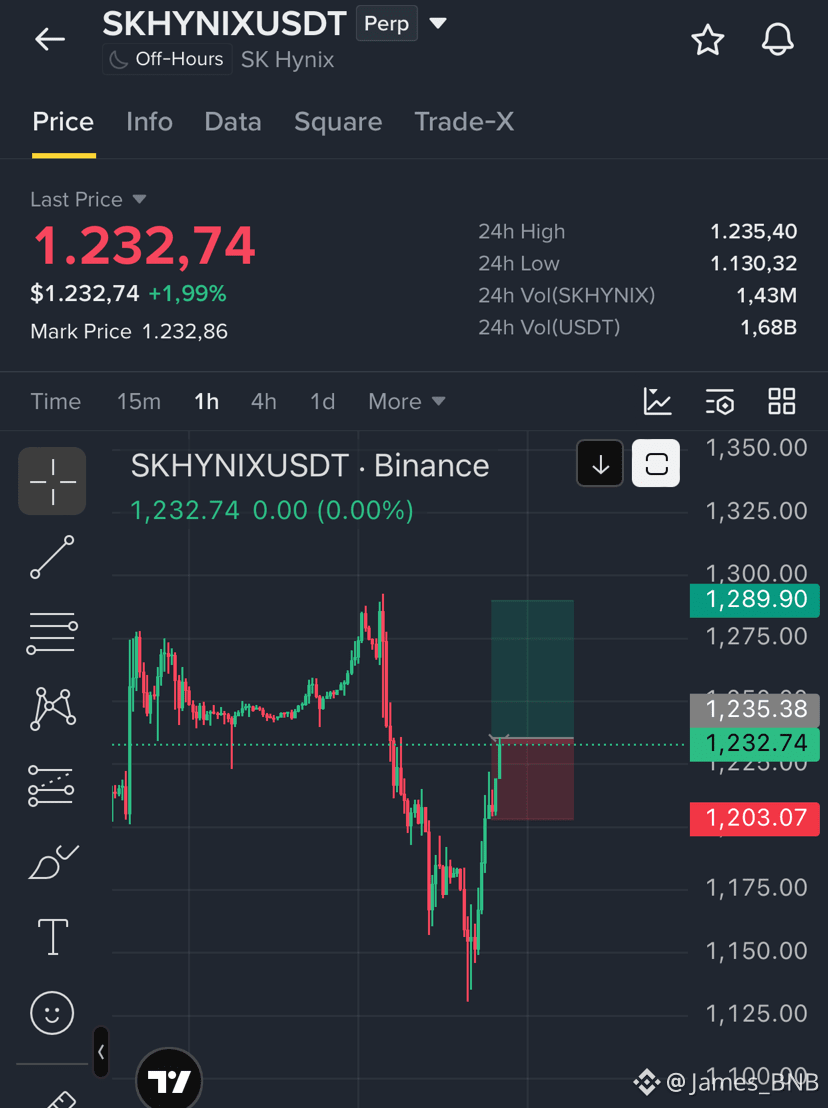The image size is (828, 1108).
Task: Click the 1,203.07 stop loss label
Action: 755,819
